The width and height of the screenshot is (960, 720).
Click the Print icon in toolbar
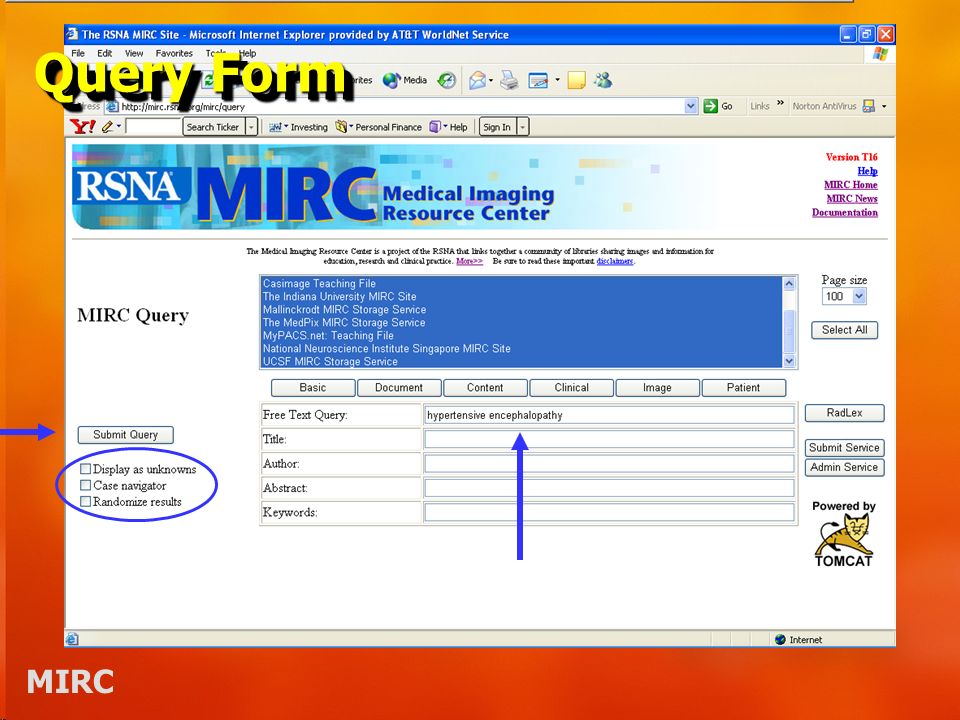(509, 80)
